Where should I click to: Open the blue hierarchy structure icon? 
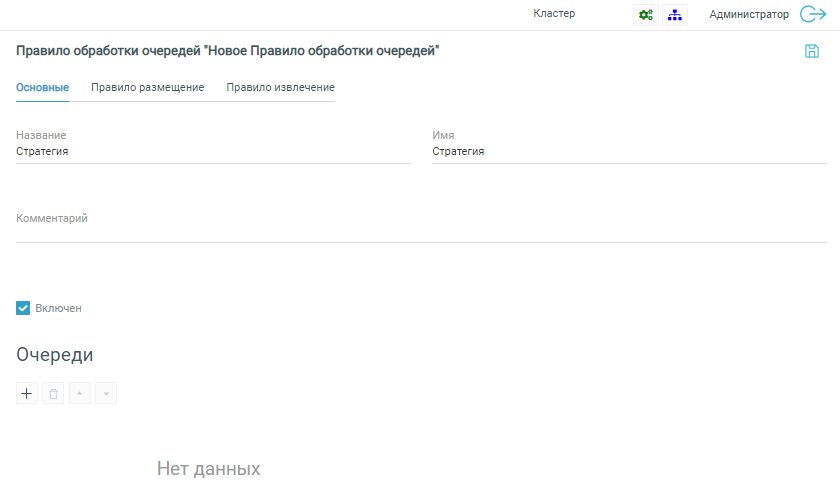(675, 15)
